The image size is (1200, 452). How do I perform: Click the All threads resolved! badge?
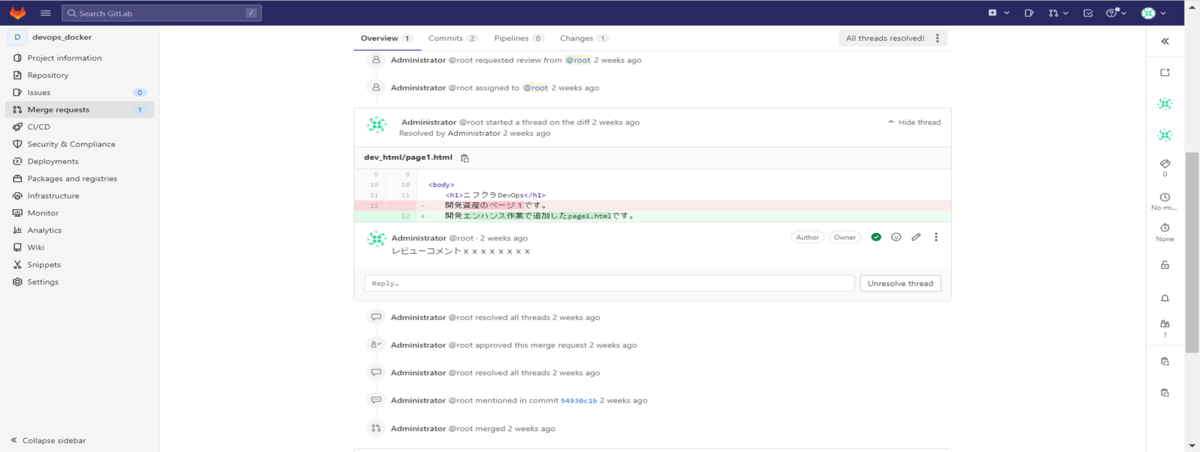click(885, 38)
